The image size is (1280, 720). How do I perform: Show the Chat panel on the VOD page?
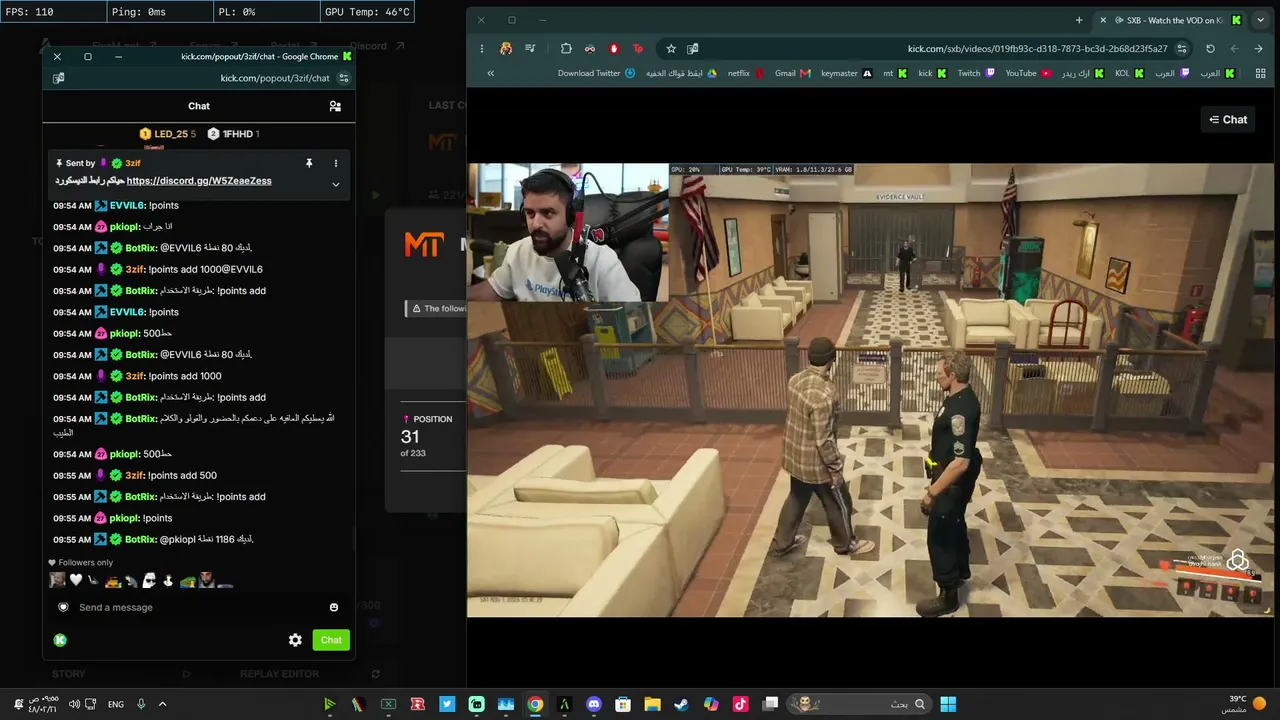1228,120
